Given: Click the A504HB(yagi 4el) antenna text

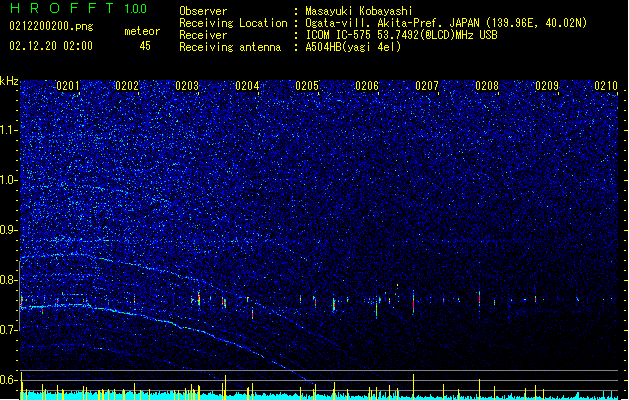Looking at the screenshot, I should click(x=353, y=47).
